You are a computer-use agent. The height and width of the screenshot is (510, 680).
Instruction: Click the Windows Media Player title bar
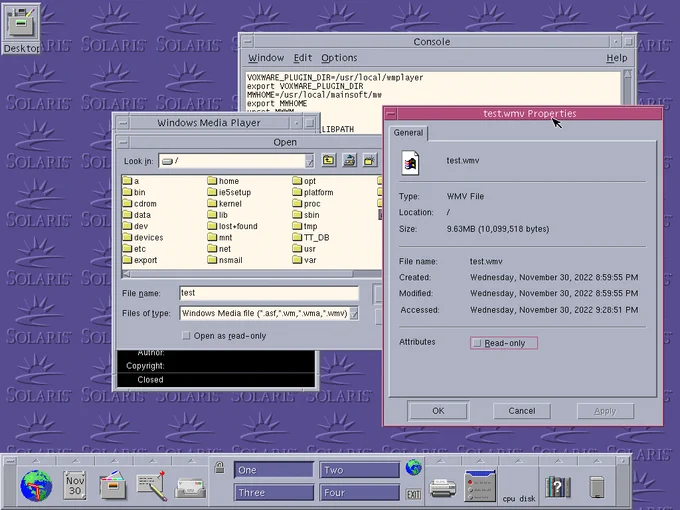tap(209, 123)
